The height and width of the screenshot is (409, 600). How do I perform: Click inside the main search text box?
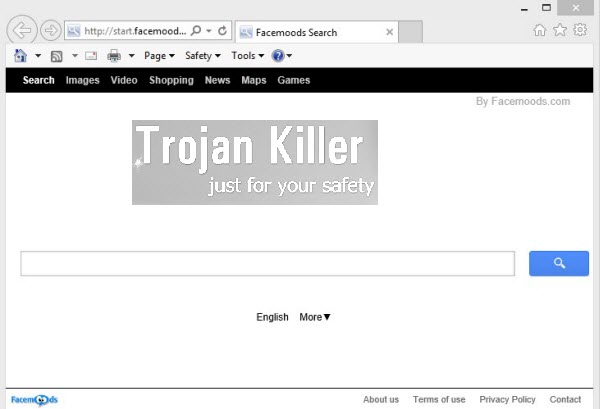pos(267,264)
